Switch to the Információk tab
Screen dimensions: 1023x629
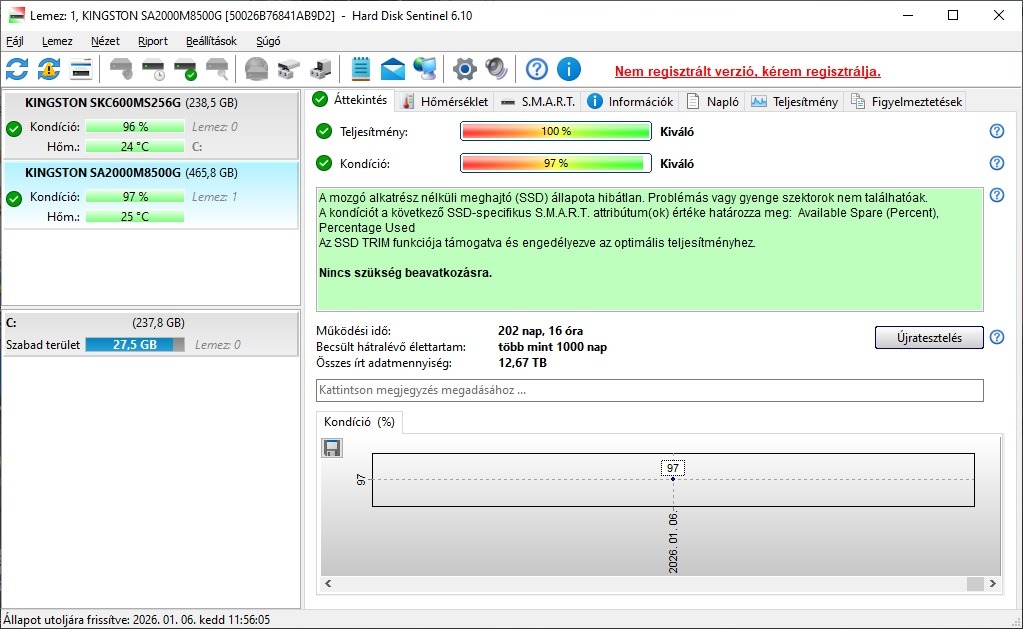[630, 102]
